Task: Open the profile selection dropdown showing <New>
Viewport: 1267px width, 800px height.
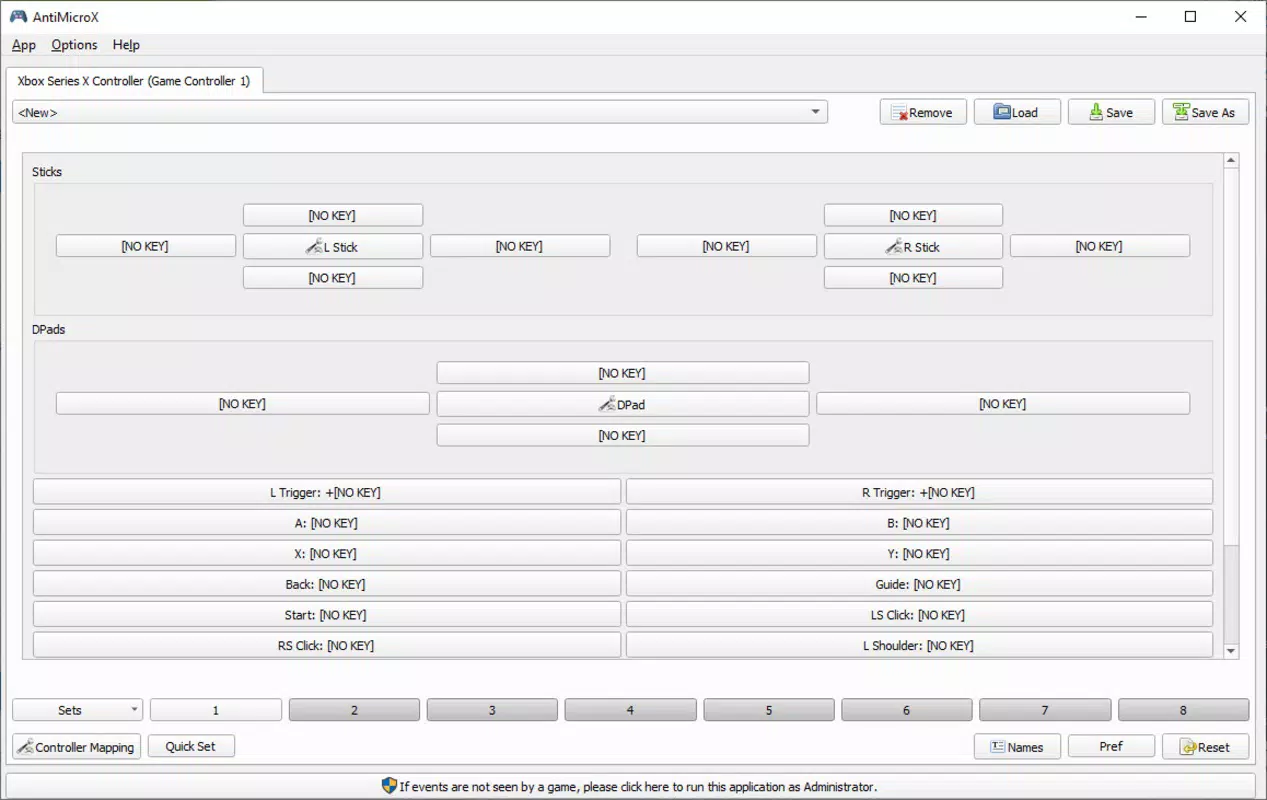Action: tap(420, 112)
